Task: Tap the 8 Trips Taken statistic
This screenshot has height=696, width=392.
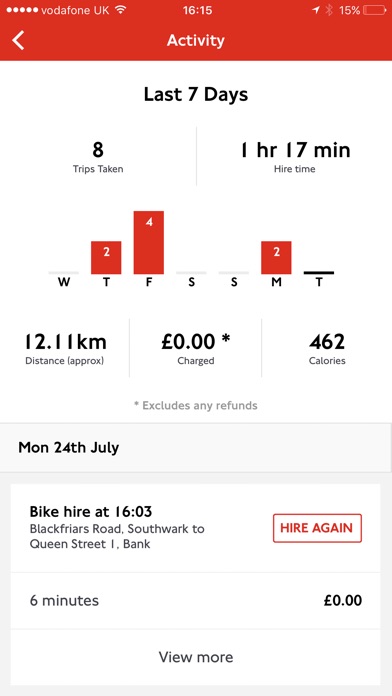Action: pos(98,156)
